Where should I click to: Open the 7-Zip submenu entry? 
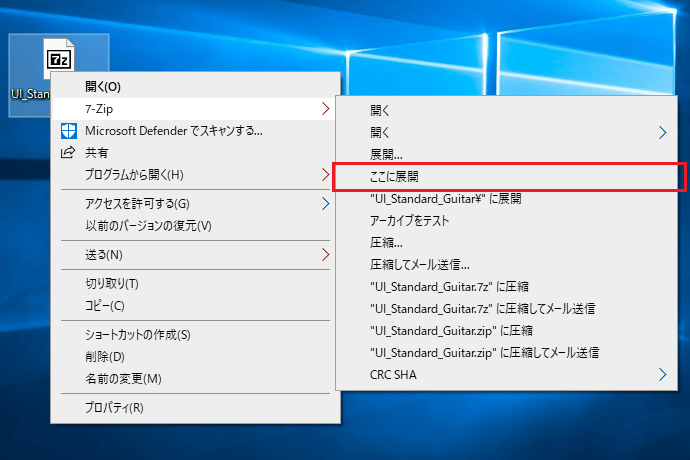196,109
